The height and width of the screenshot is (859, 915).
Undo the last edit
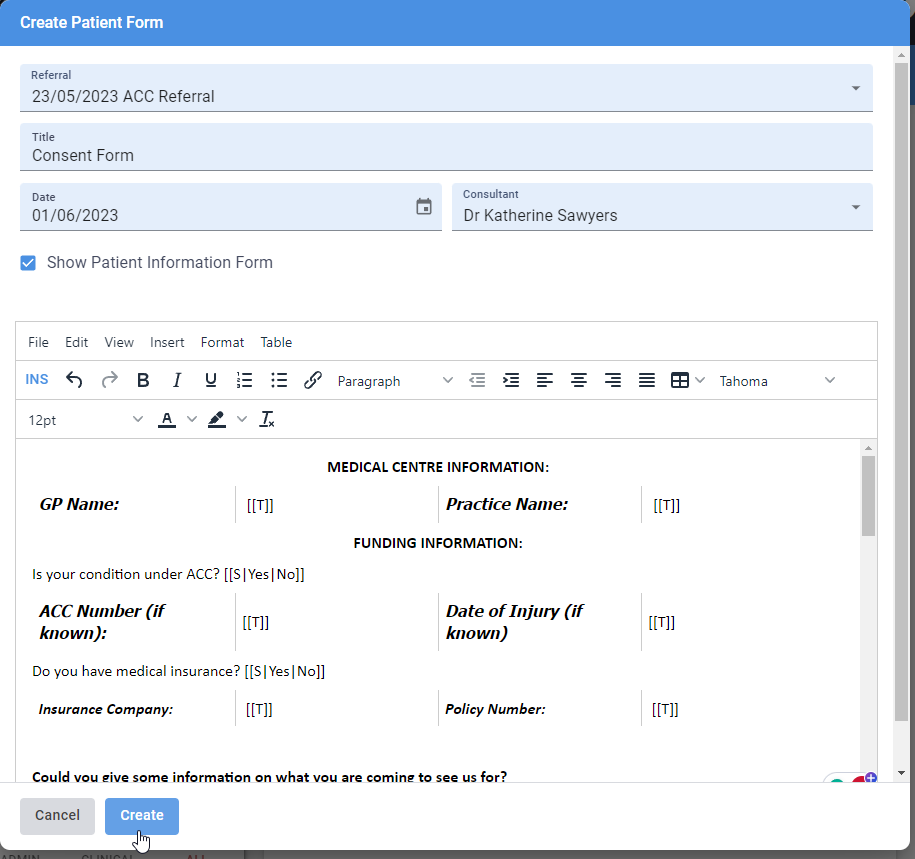[72, 380]
